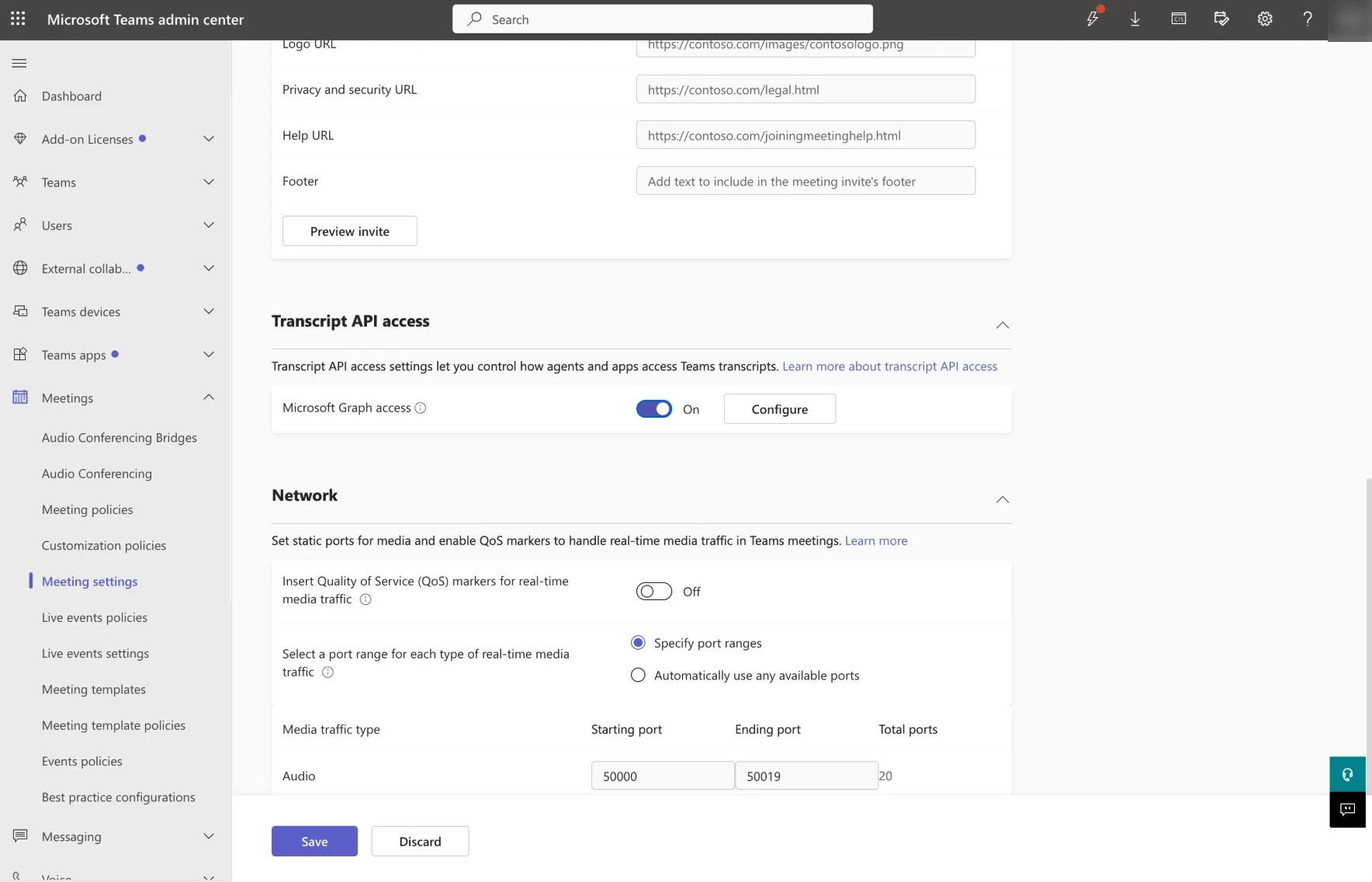Open Learn more about transcript API access

click(x=889, y=366)
